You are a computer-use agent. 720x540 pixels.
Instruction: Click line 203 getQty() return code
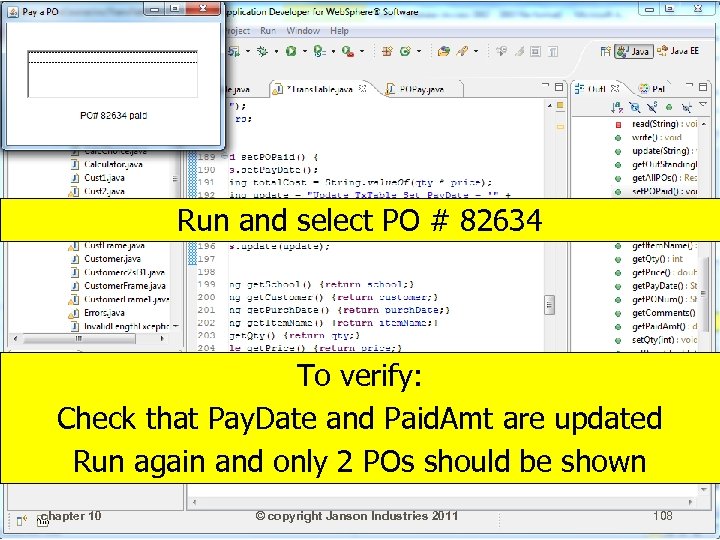(294, 336)
